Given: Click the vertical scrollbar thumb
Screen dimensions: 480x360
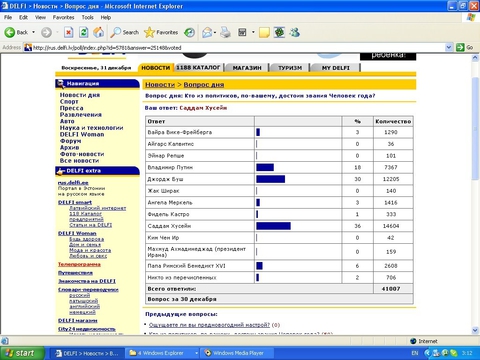Looking at the screenshot, I should 475,128.
